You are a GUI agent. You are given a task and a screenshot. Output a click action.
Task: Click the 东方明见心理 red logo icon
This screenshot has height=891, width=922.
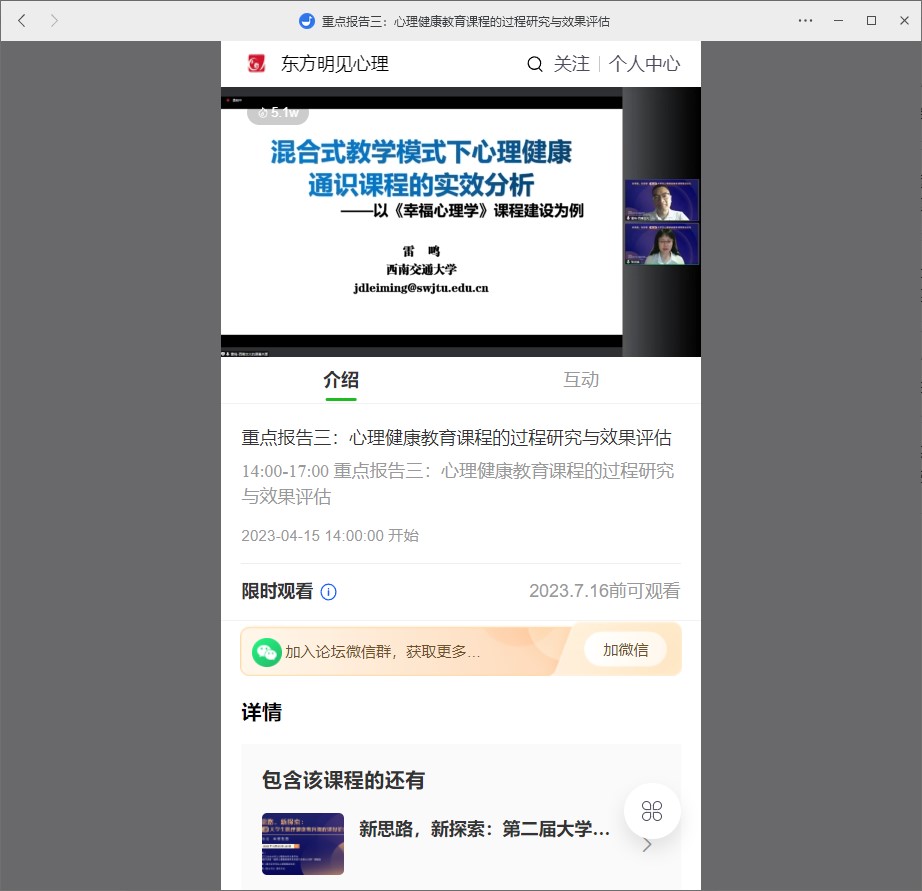(x=257, y=64)
